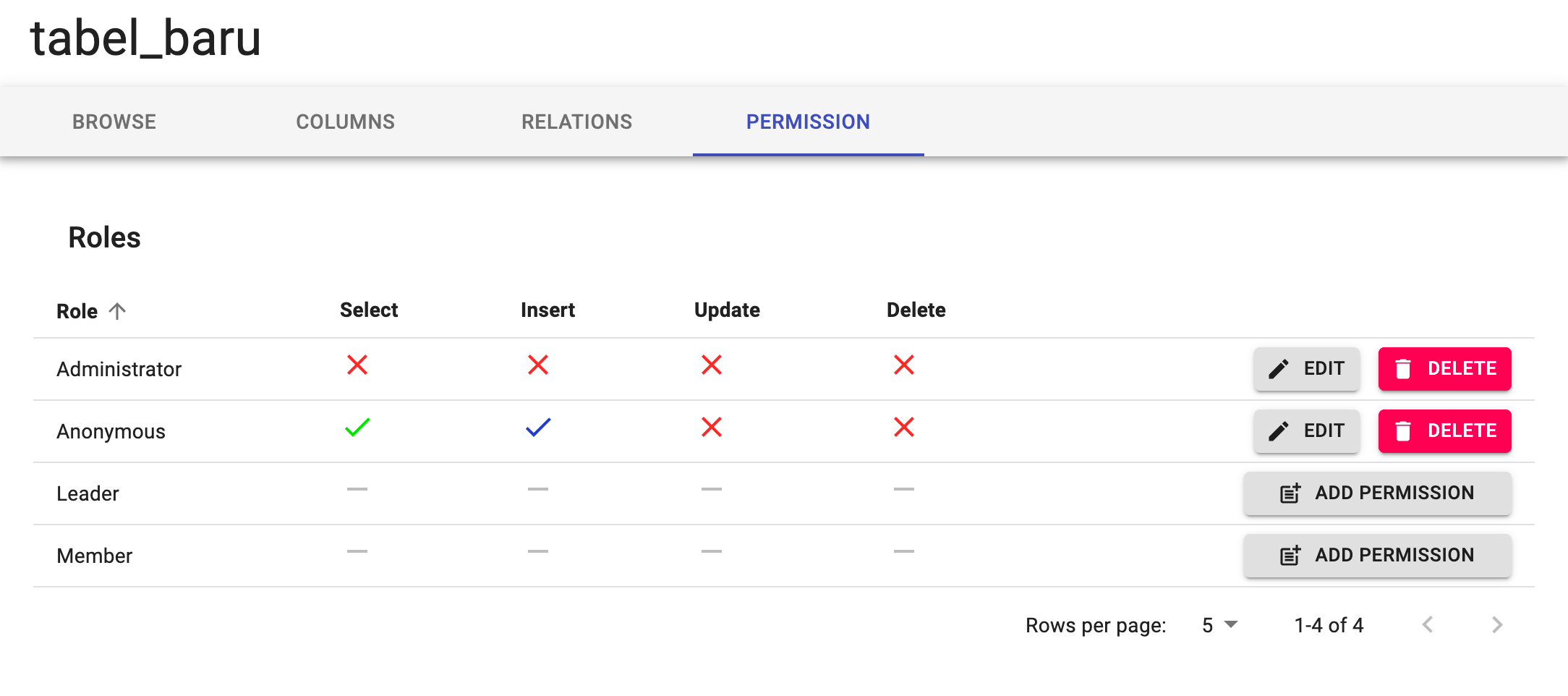This screenshot has width=1568, height=696.
Task: Go to previous page of roles
Action: [1428, 625]
